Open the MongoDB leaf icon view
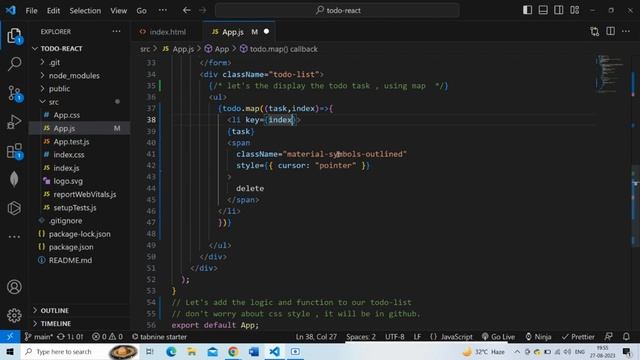This screenshot has width=640, height=360. click(14, 179)
